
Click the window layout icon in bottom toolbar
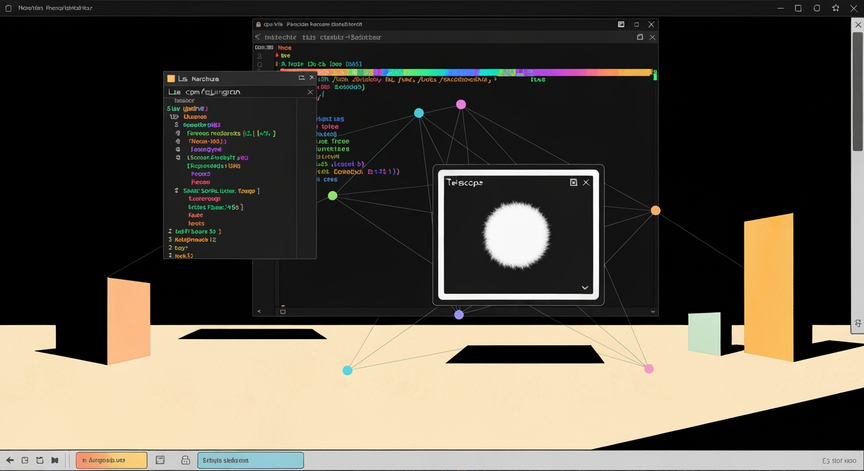[x=160, y=460]
